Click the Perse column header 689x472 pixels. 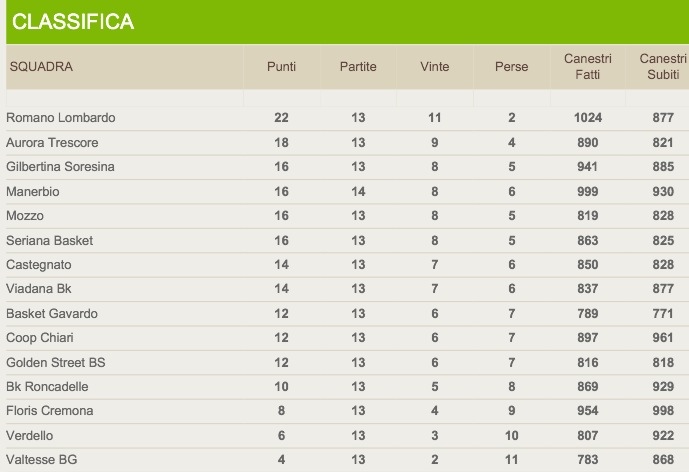click(511, 67)
